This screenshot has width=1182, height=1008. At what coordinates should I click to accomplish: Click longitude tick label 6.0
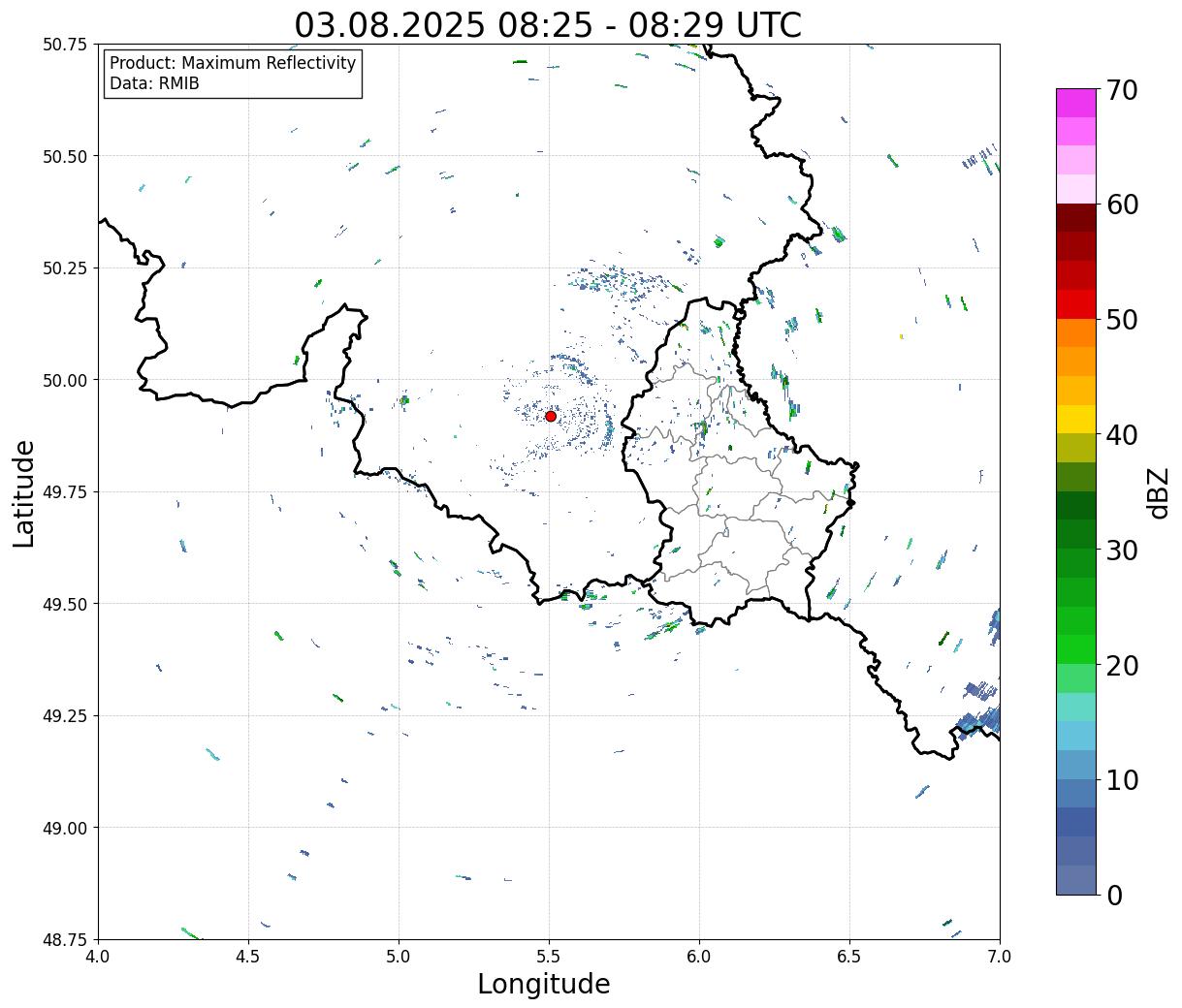click(699, 956)
